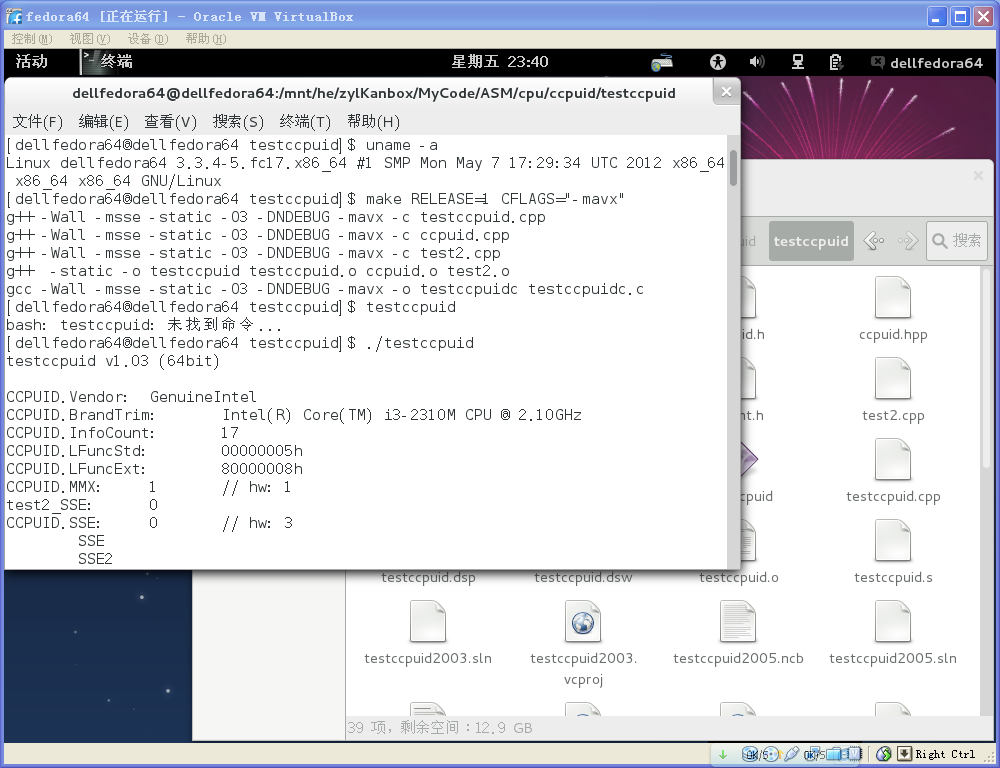Viewport: 1000px width, 768px height.
Task: Click the VirtualBox optical disc status icon
Action: click(x=771, y=755)
